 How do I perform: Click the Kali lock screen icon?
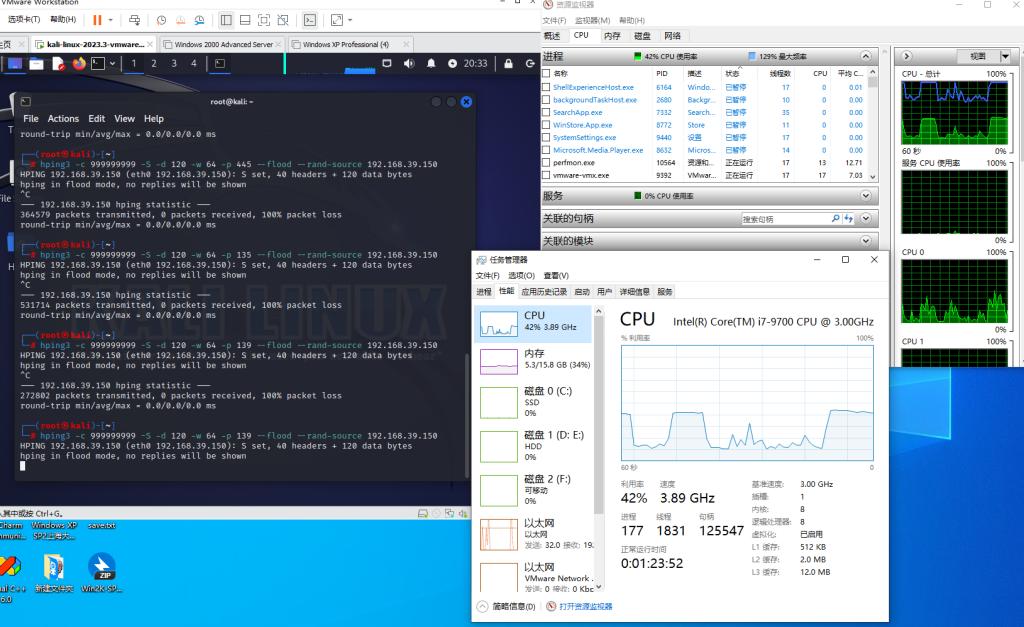click(508, 63)
